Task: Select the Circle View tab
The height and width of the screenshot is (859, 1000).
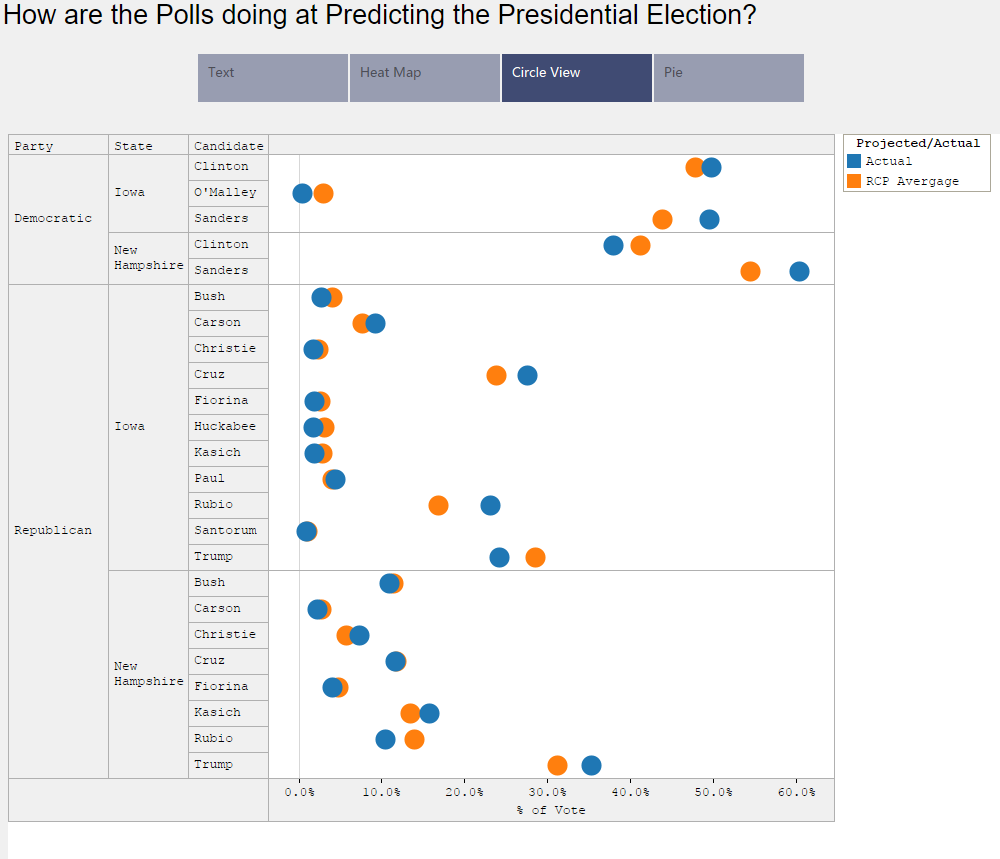Action: (x=576, y=77)
